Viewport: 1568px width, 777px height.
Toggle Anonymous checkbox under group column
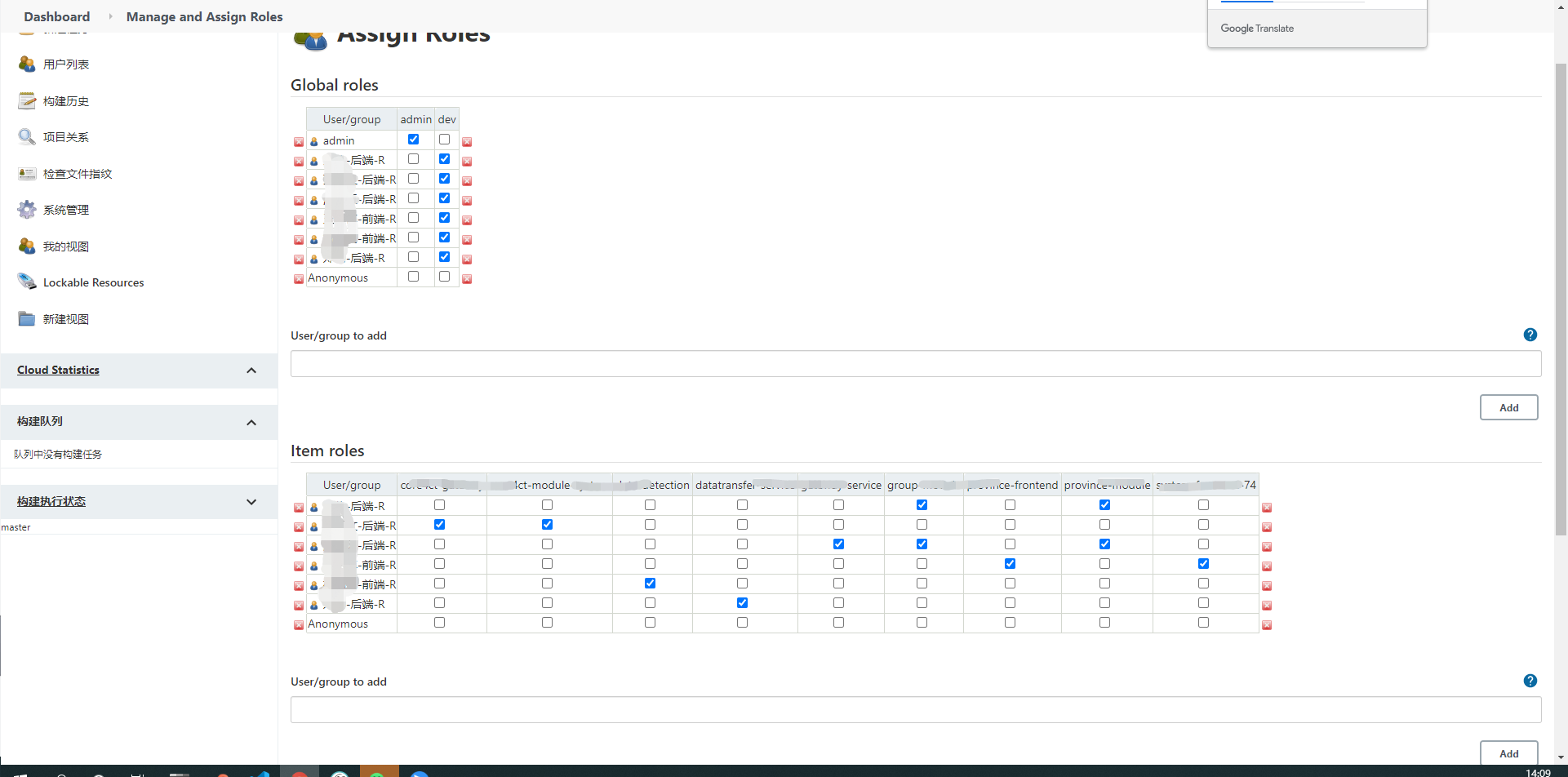point(922,623)
